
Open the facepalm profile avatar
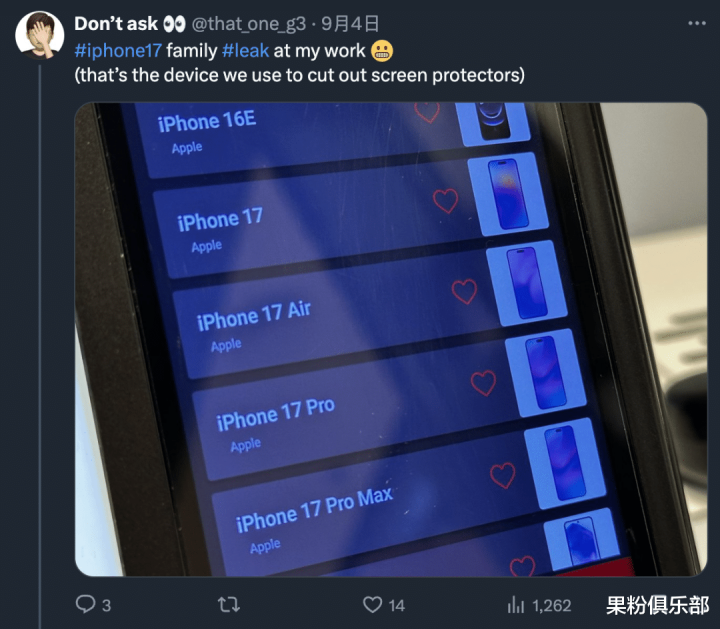[39, 35]
